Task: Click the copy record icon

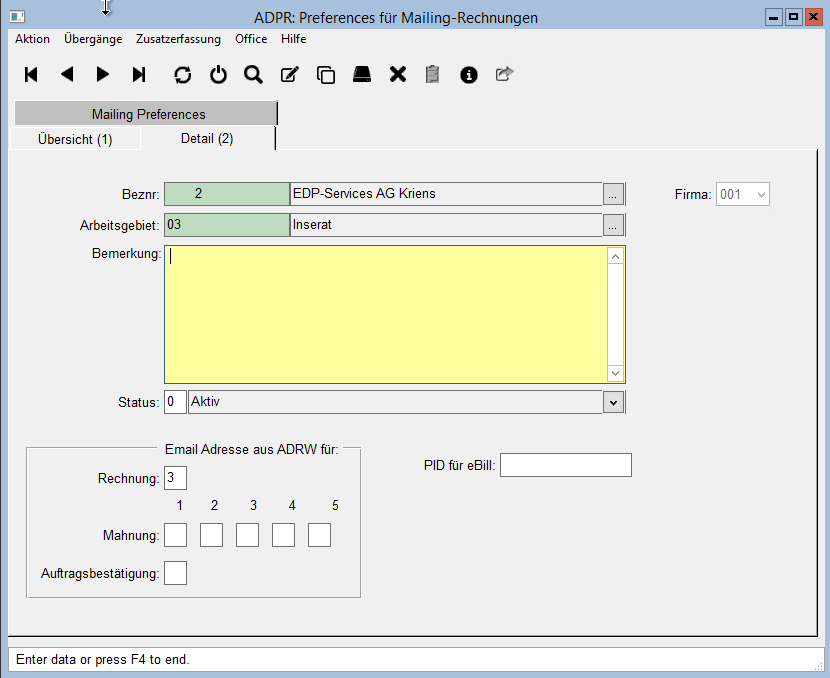Action: point(325,74)
